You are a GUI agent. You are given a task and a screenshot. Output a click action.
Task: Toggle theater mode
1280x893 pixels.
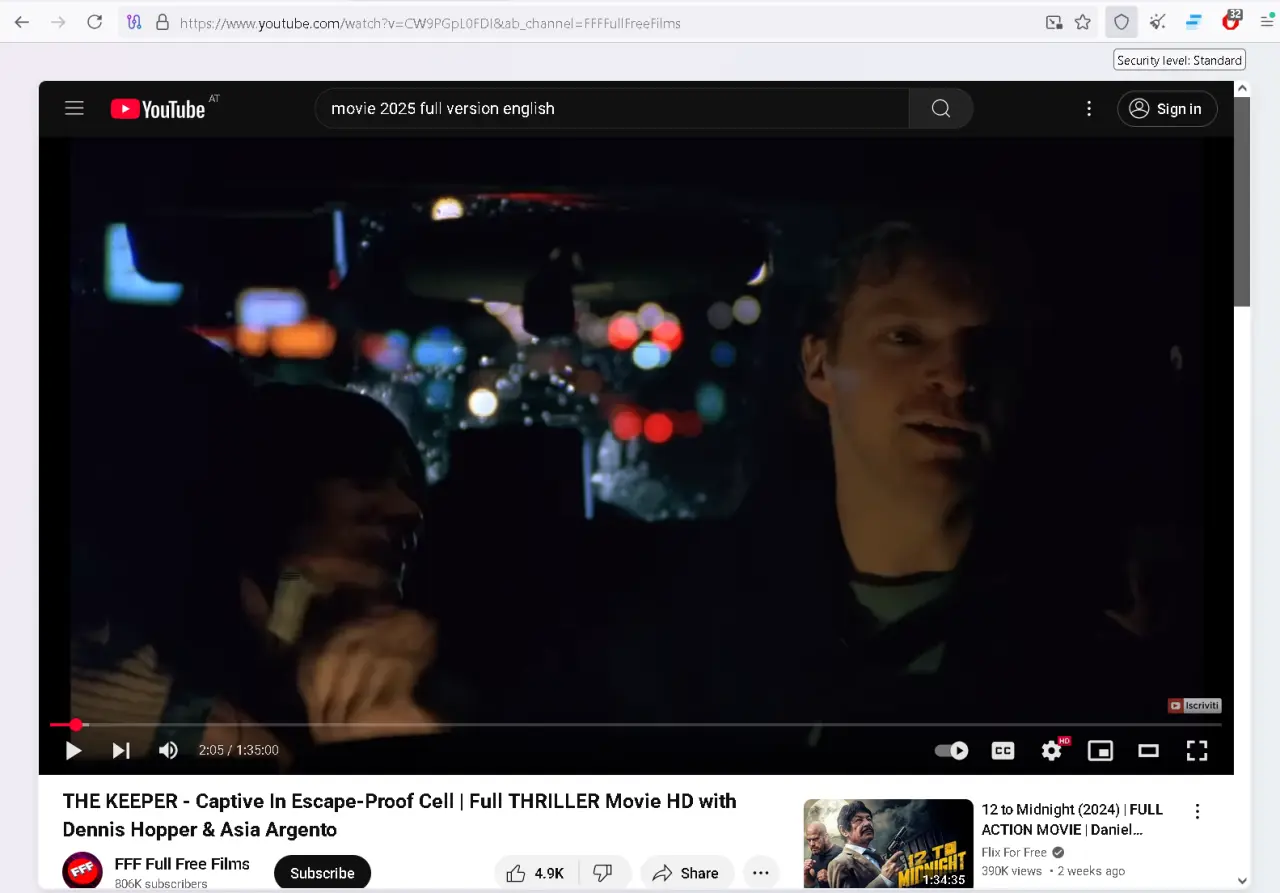click(1148, 750)
